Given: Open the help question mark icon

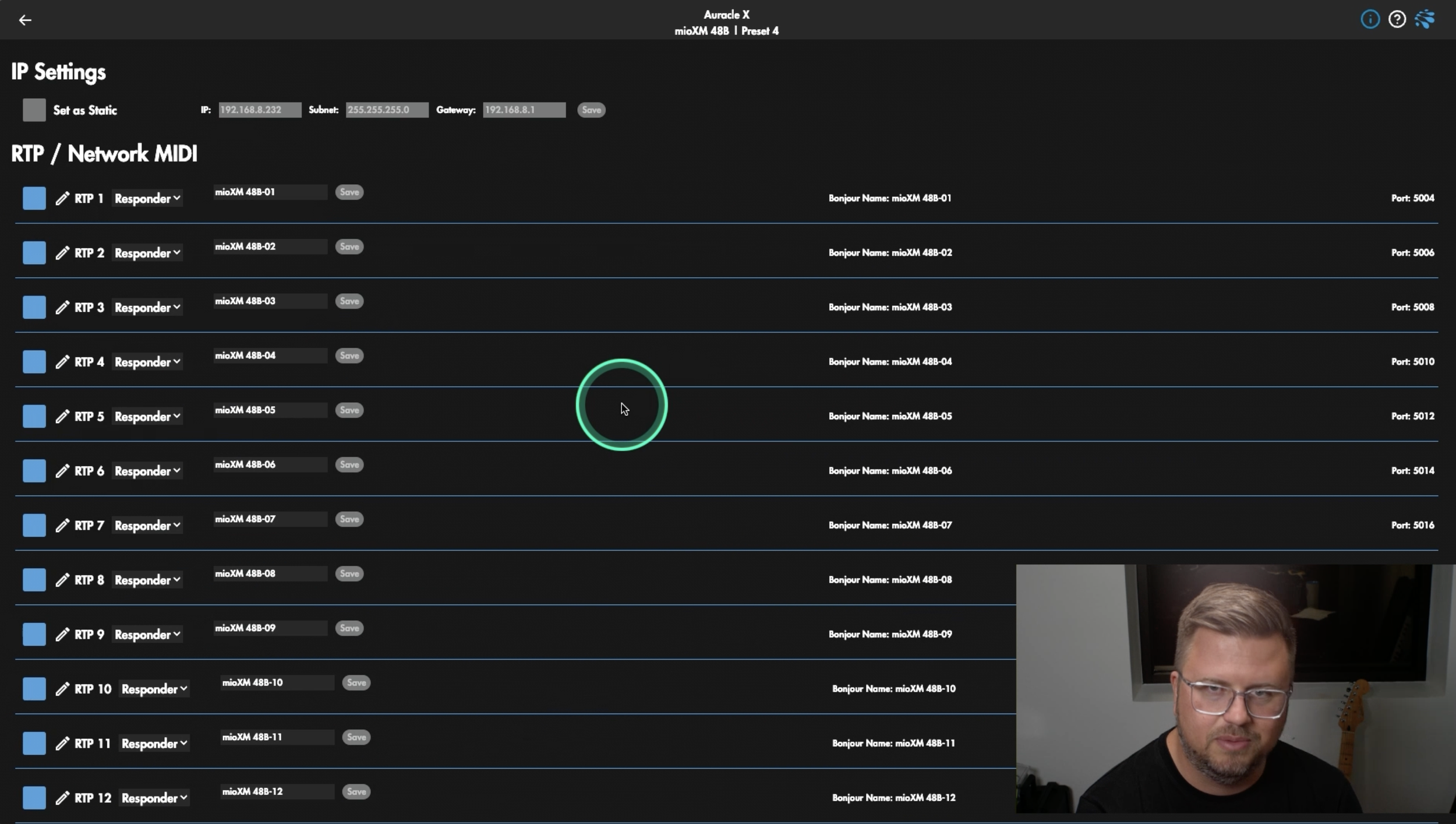Looking at the screenshot, I should [1397, 19].
